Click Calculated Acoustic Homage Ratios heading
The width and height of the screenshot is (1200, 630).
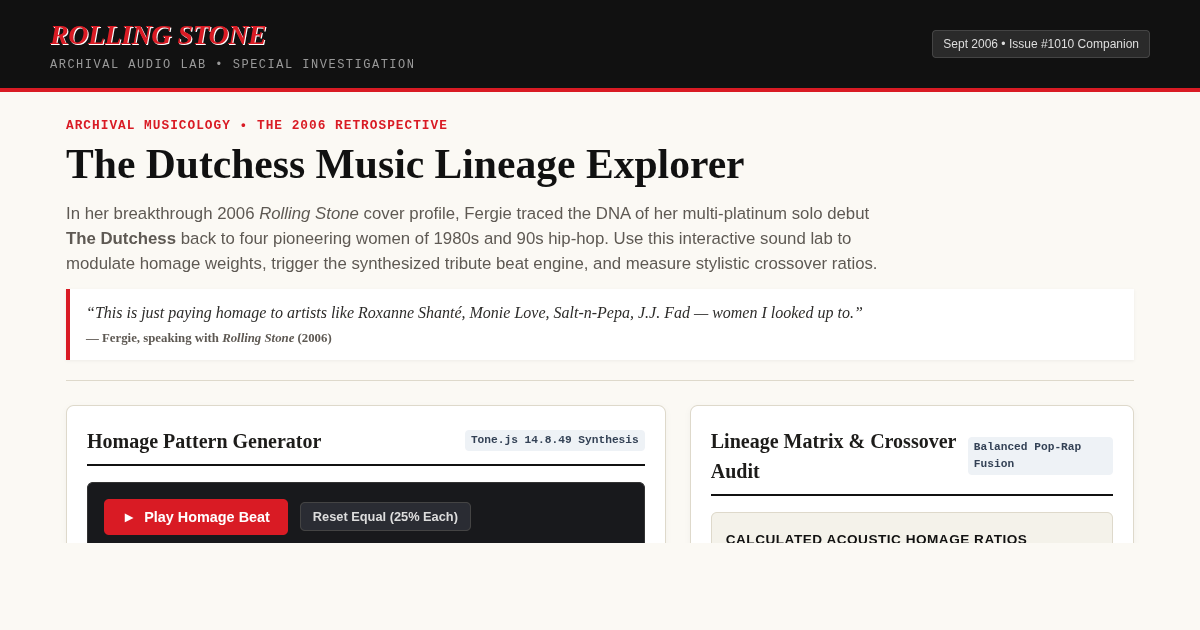[x=876, y=538]
